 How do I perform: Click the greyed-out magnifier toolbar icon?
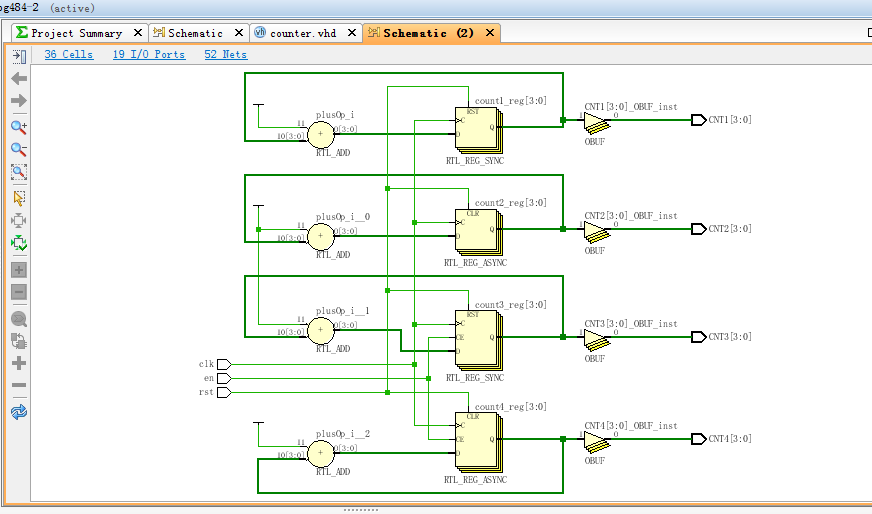pos(19,319)
